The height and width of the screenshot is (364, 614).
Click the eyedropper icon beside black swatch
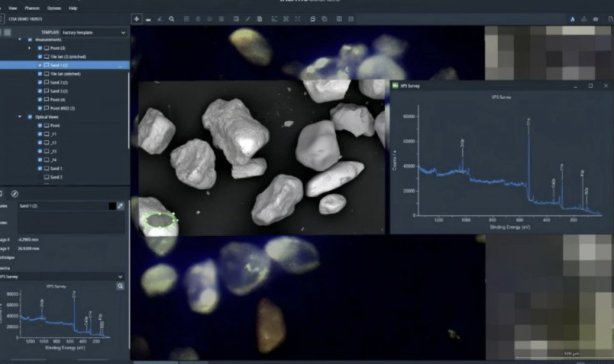point(121,206)
